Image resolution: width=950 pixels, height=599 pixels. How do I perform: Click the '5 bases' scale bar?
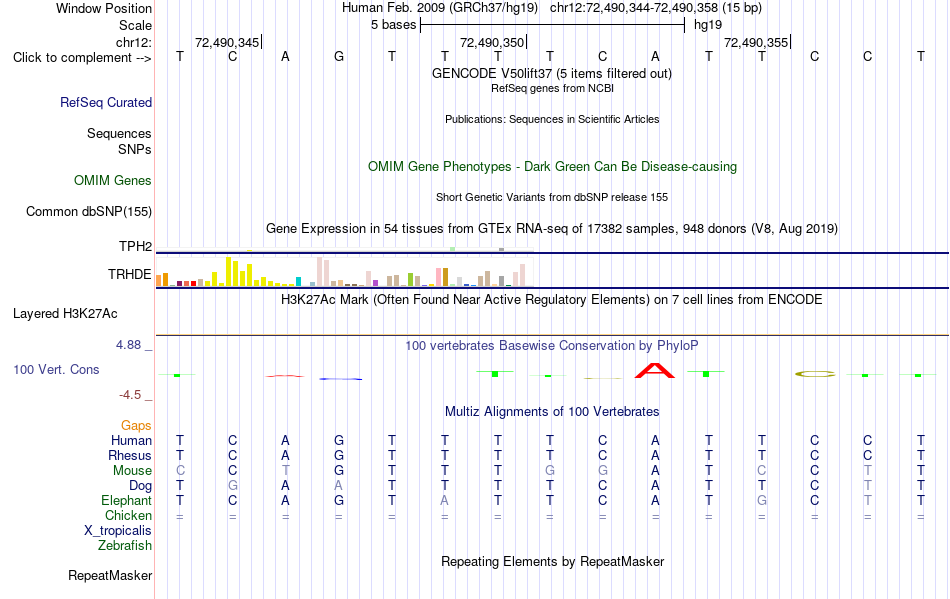pos(553,25)
